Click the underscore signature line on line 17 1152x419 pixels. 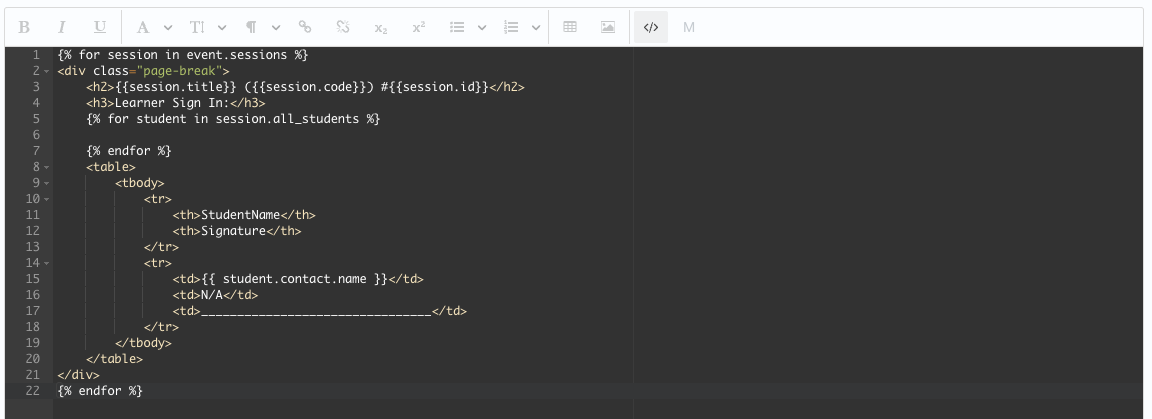tap(316, 312)
